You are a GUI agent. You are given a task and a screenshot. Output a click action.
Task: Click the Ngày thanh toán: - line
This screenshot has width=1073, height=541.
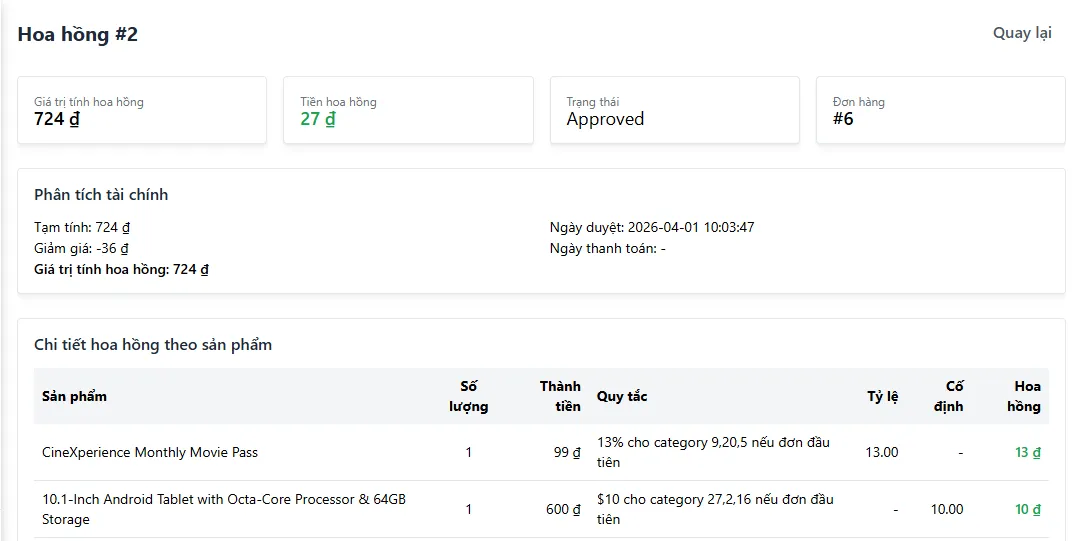tap(607, 248)
